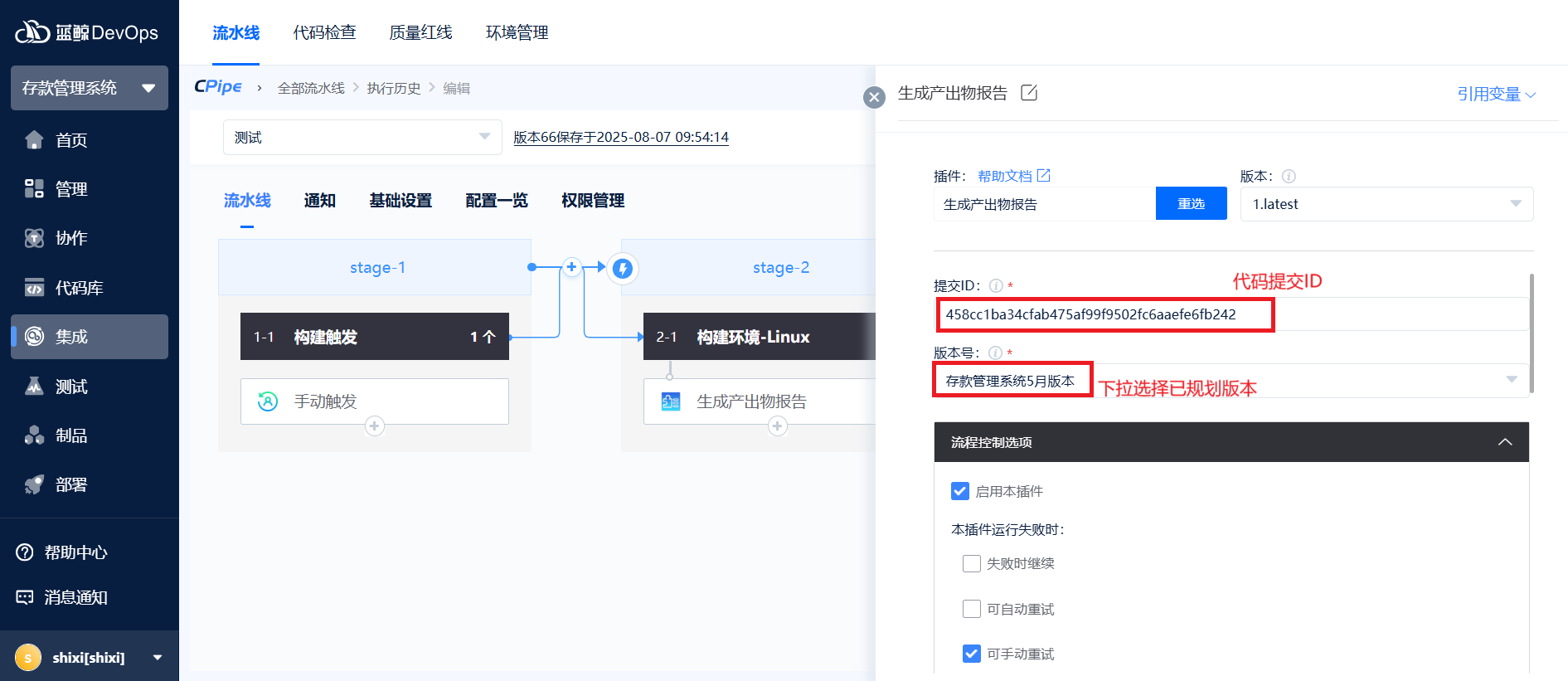Viewport: 1568px width, 681px height.
Task: Add a plugin below 生成产出物报告 step
Action: coord(777,426)
